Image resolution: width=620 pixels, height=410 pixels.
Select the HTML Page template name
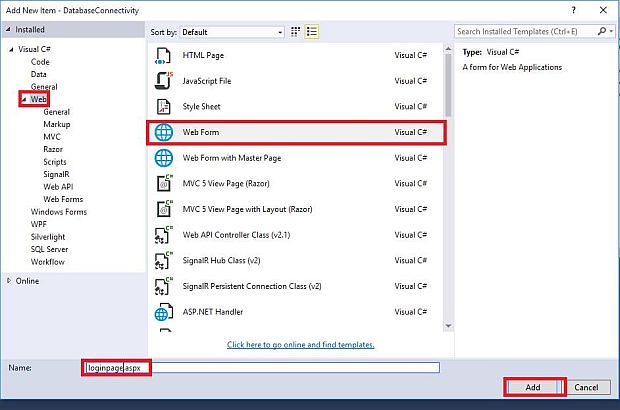coord(203,56)
